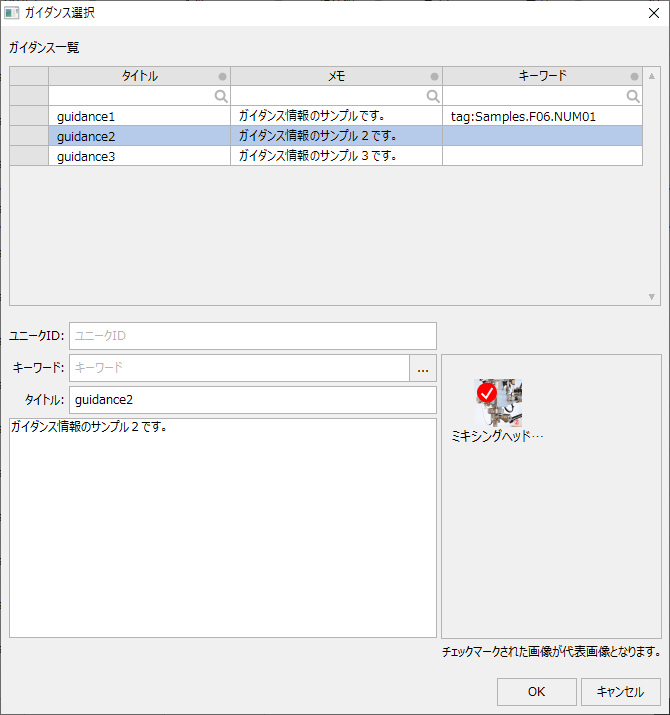Click the filter dot on キーワード header
Image resolution: width=670 pixels, height=715 pixels.
click(x=634, y=77)
